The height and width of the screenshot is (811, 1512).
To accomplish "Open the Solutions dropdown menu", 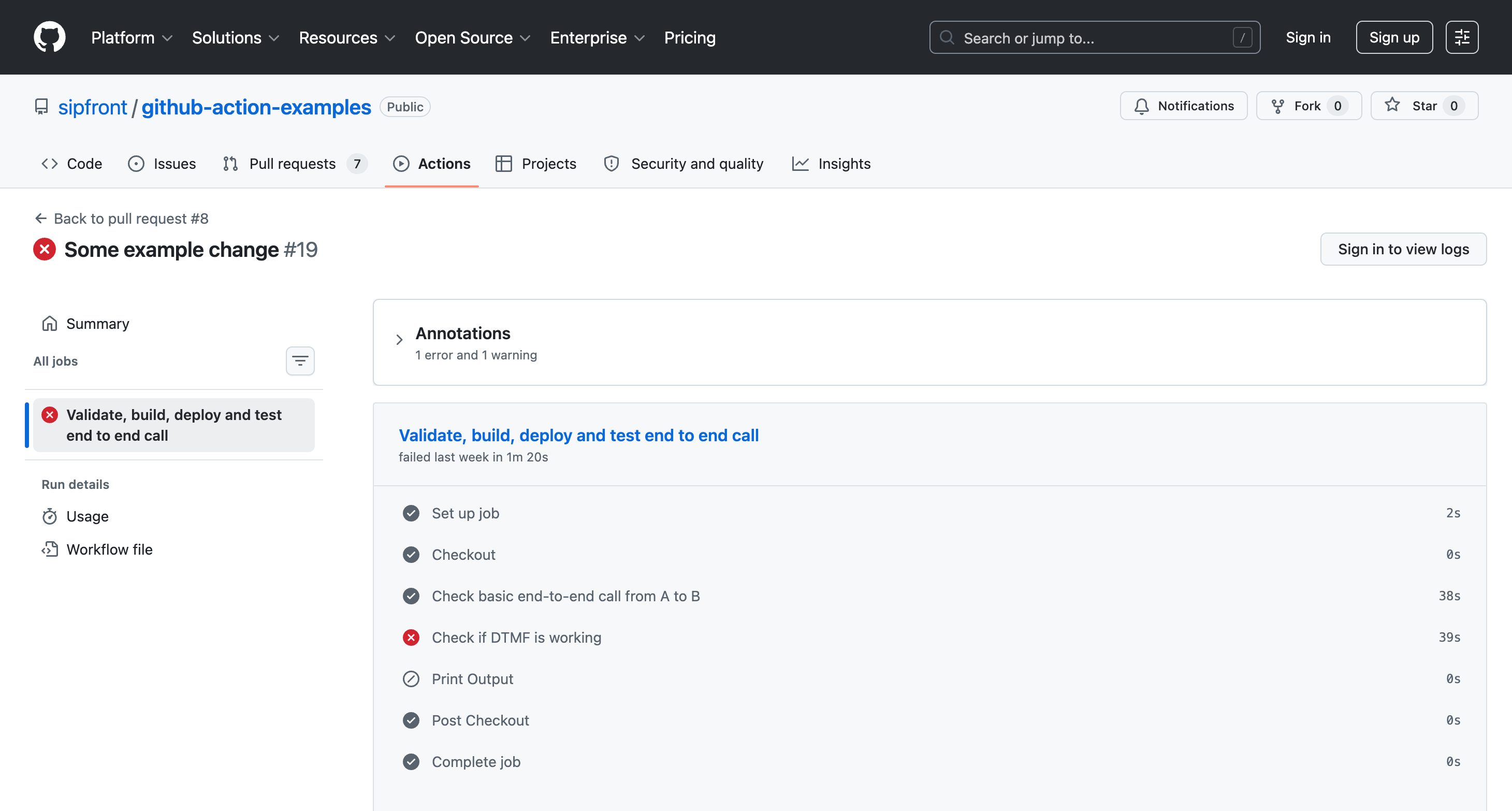I will pos(236,38).
